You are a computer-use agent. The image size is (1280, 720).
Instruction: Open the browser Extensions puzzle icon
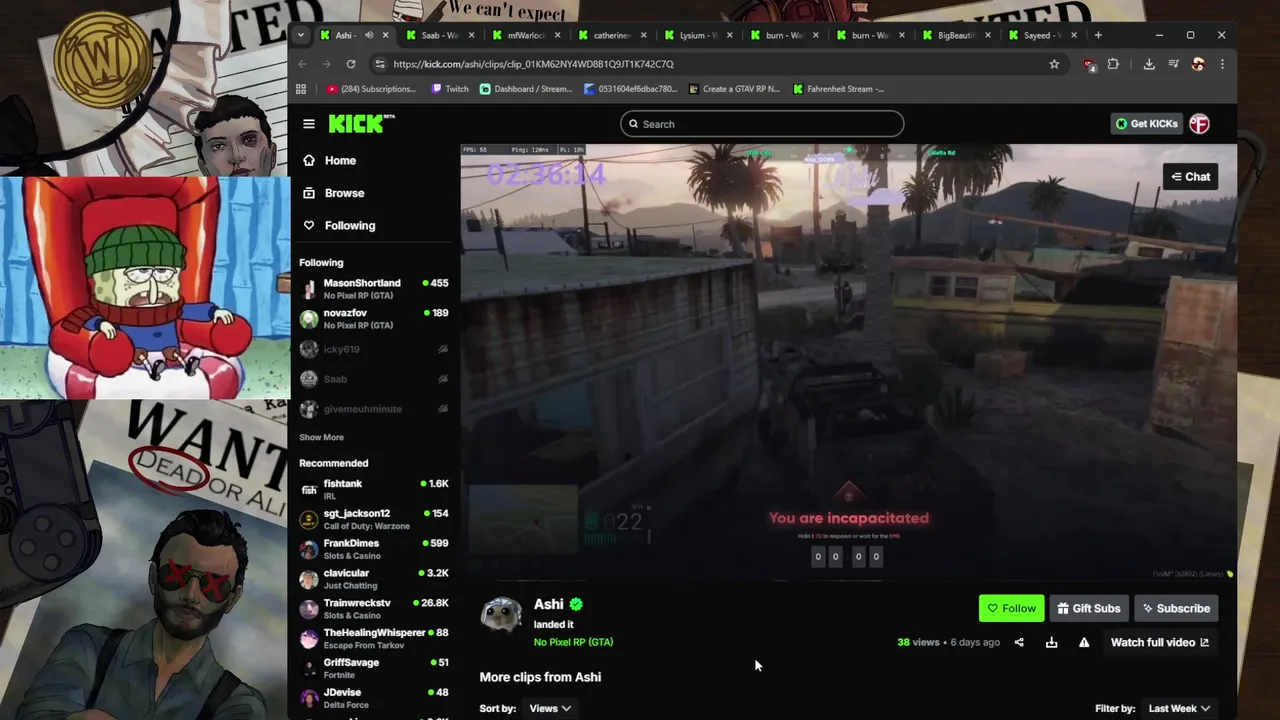coord(1113,64)
